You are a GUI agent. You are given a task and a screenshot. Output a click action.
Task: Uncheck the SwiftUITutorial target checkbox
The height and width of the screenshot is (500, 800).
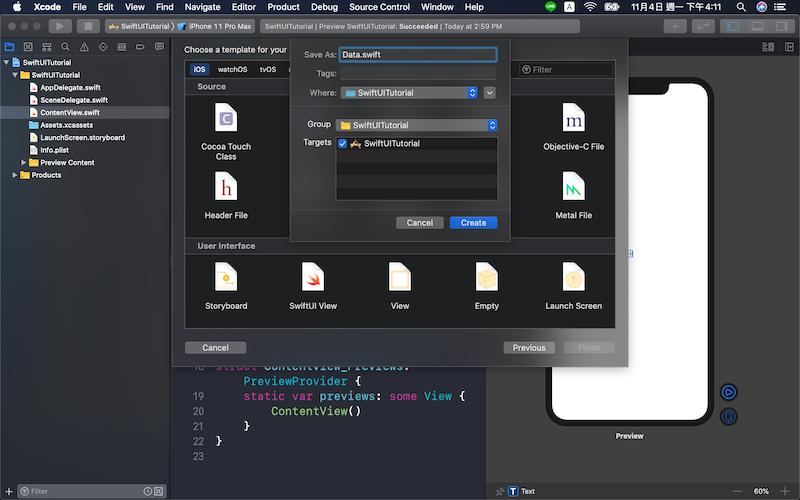tap(342, 144)
